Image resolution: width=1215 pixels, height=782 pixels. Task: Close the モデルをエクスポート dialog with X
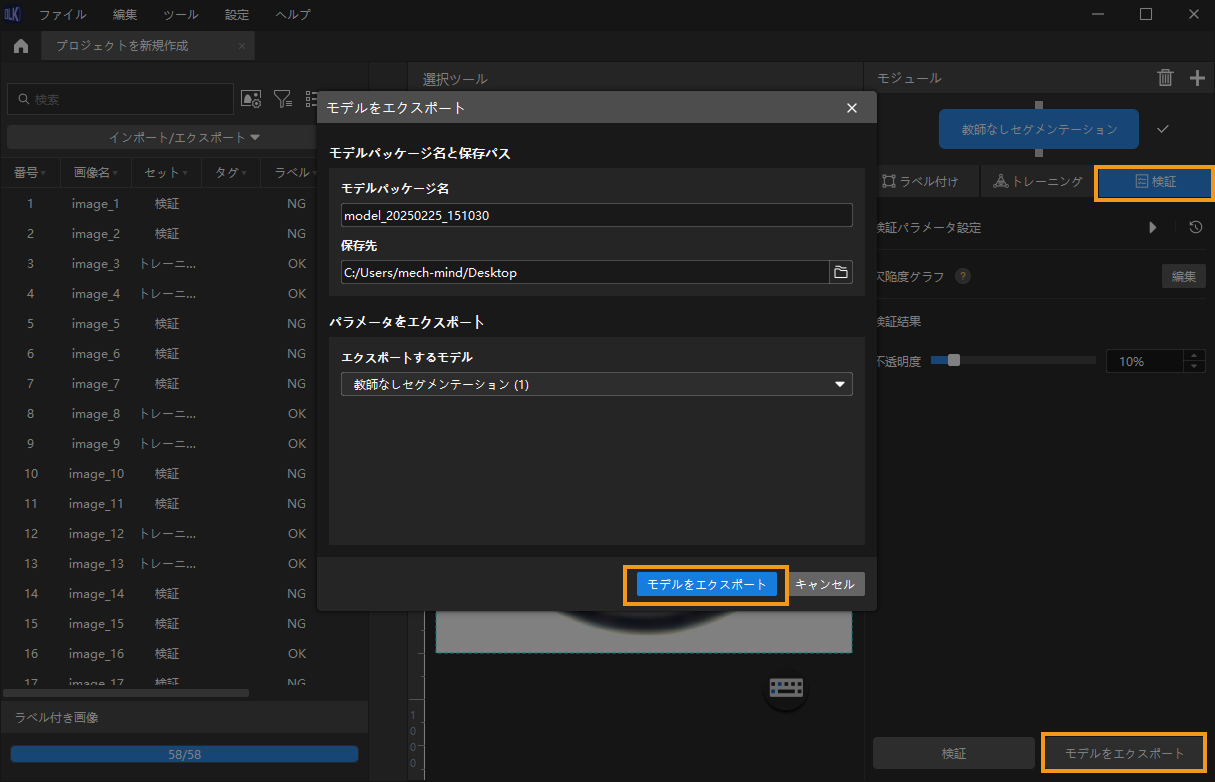852,108
